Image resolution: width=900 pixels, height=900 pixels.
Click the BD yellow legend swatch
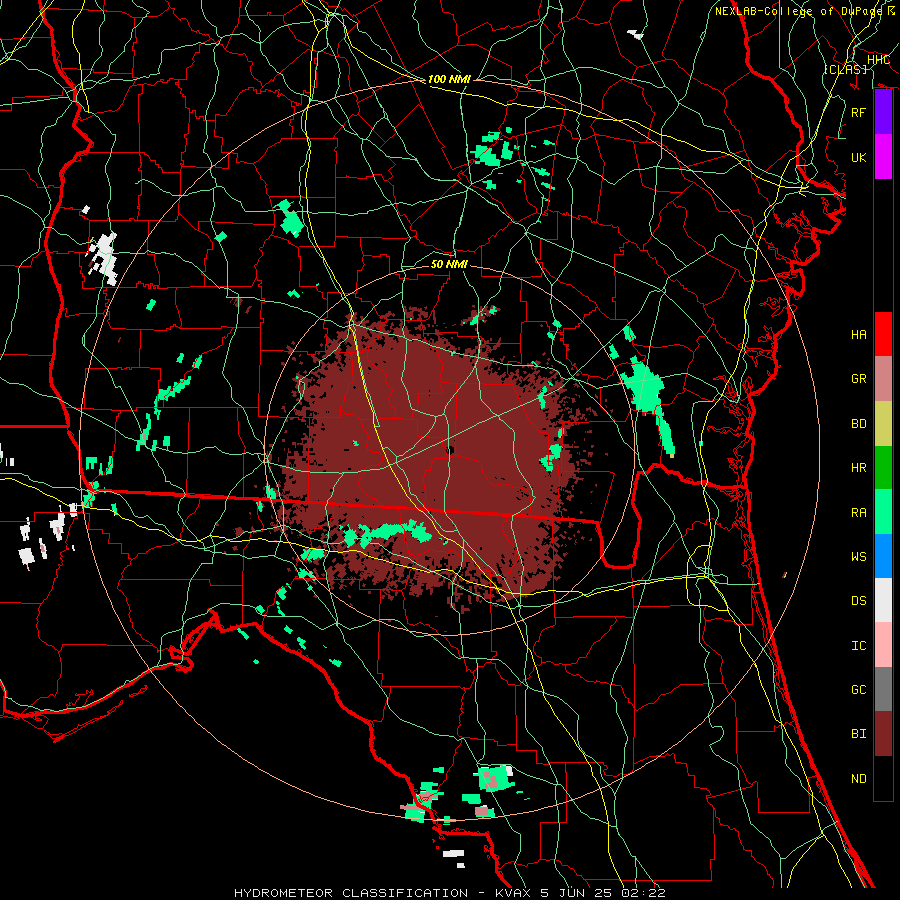point(883,424)
